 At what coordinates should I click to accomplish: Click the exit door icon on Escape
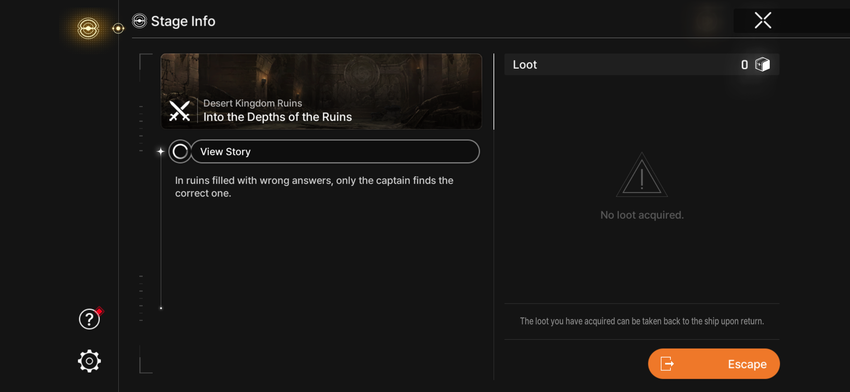pyautogui.click(x=667, y=364)
